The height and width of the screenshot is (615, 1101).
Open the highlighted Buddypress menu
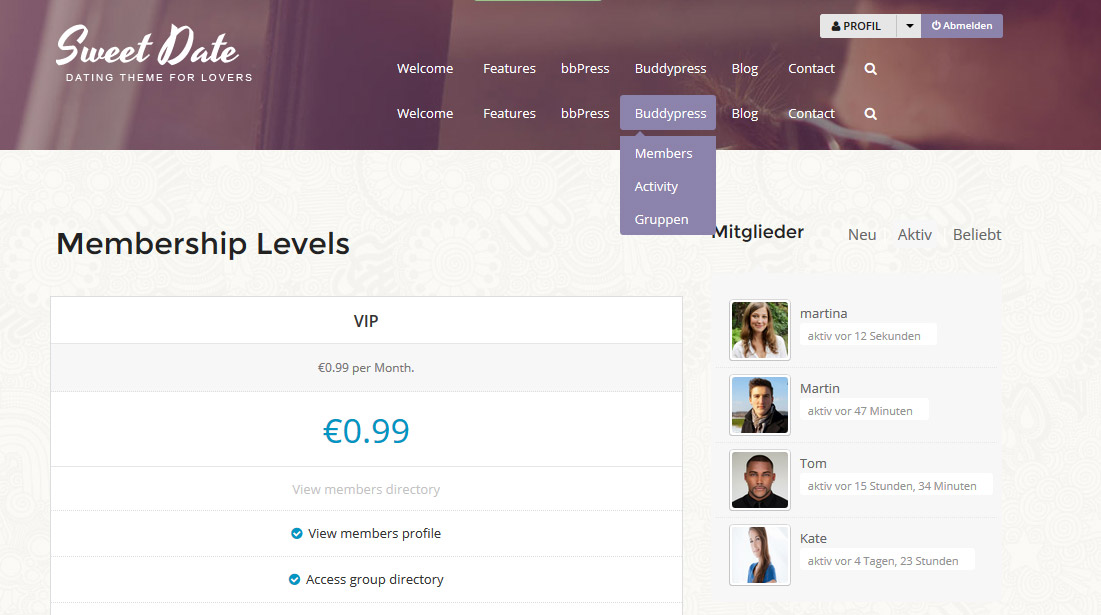[x=668, y=113]
